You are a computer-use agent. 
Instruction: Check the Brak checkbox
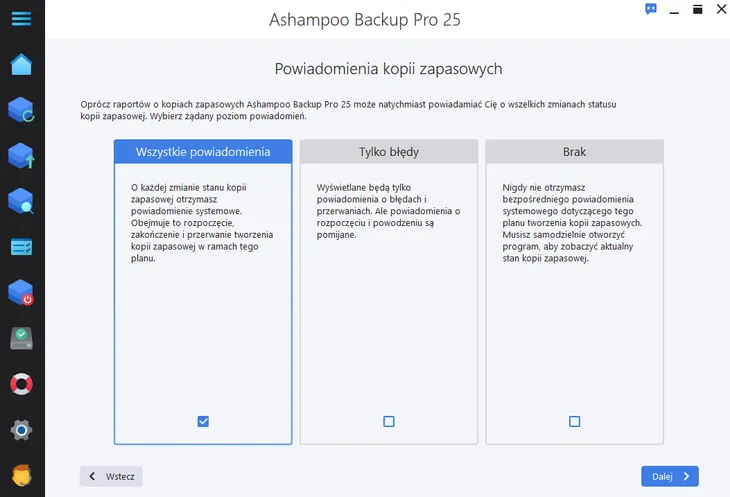pos(575,422)
